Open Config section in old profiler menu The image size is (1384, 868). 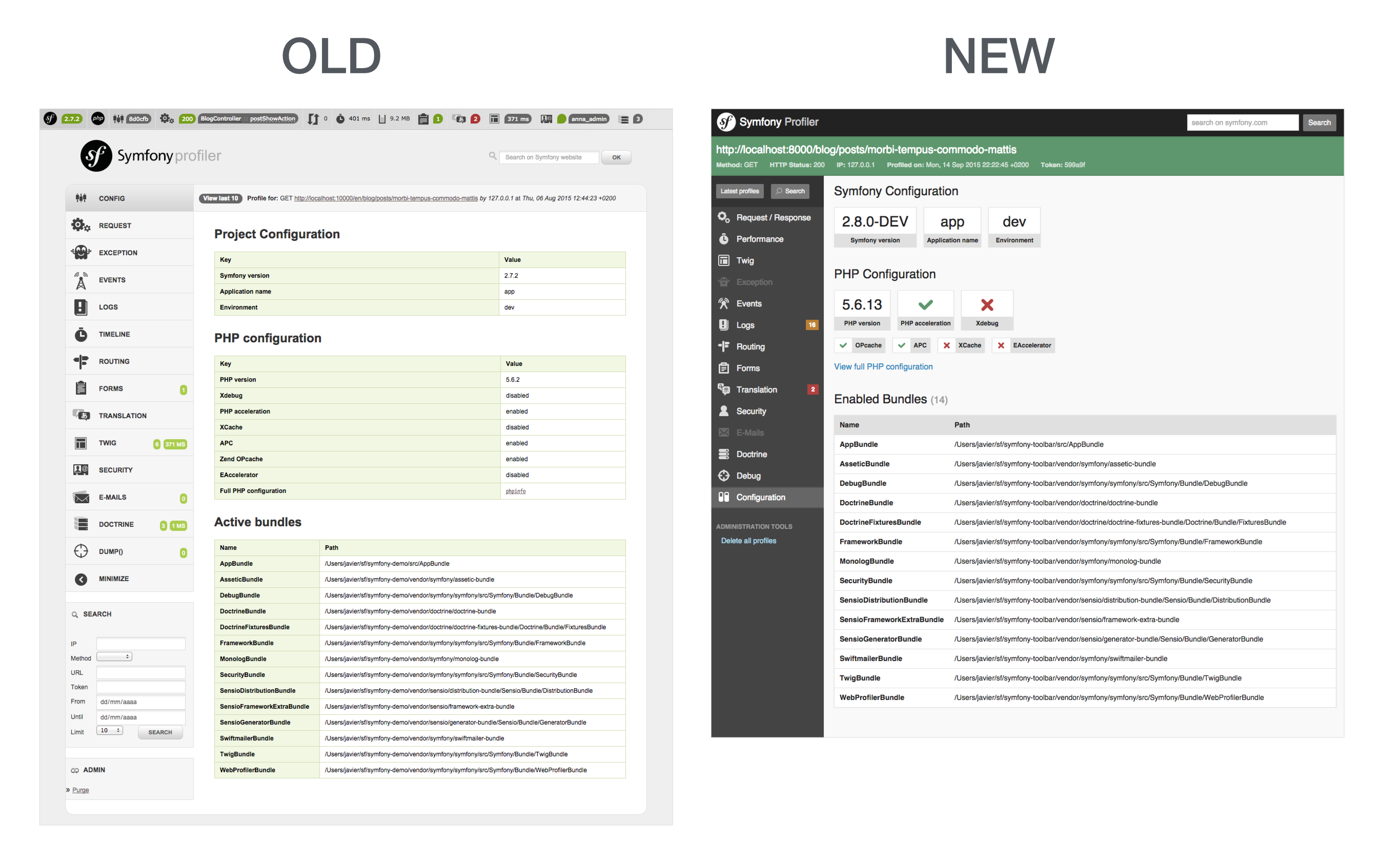pos(129,198)
